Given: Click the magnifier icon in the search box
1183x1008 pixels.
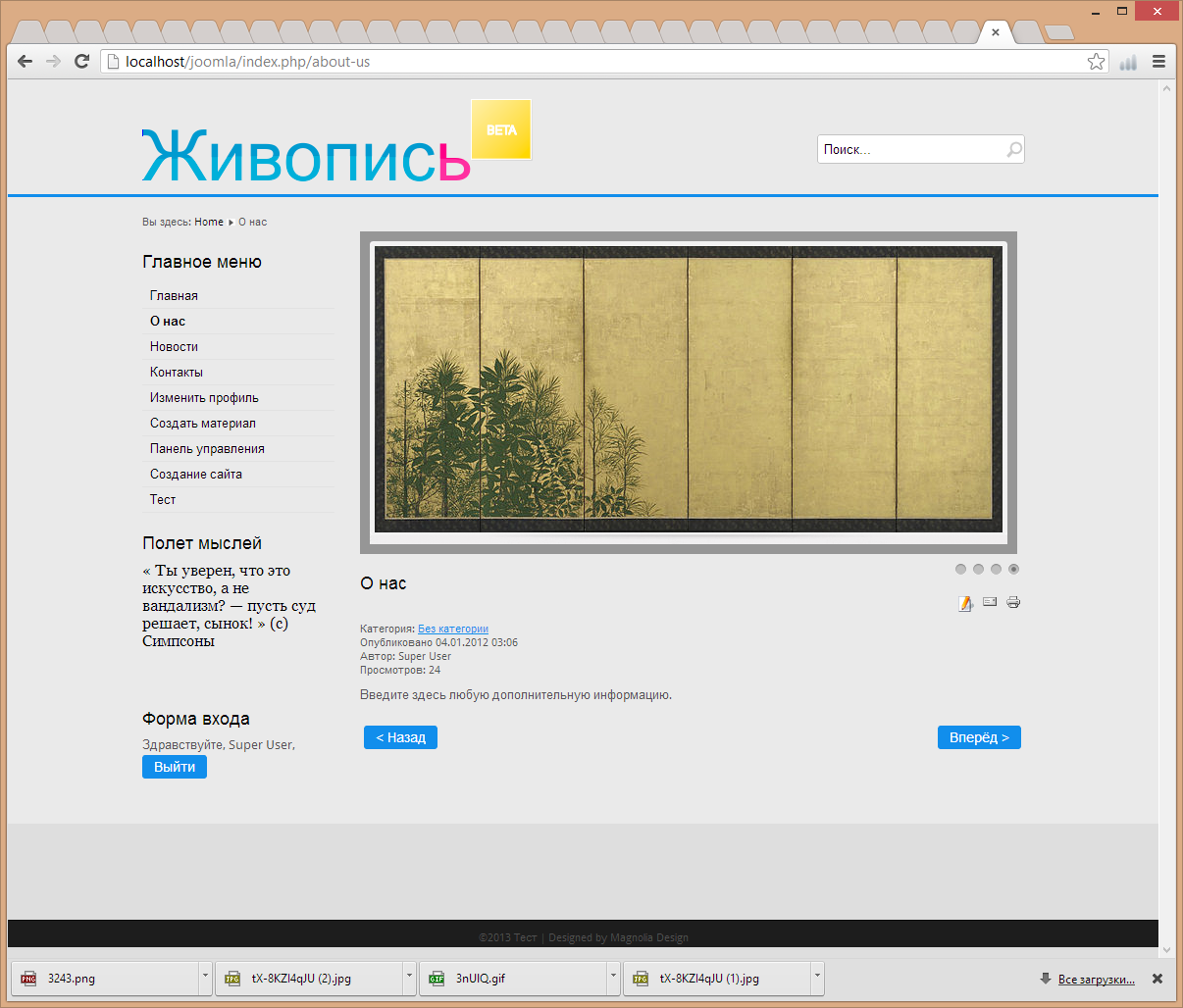Looking at the screenshot, I should point(1014,149).
